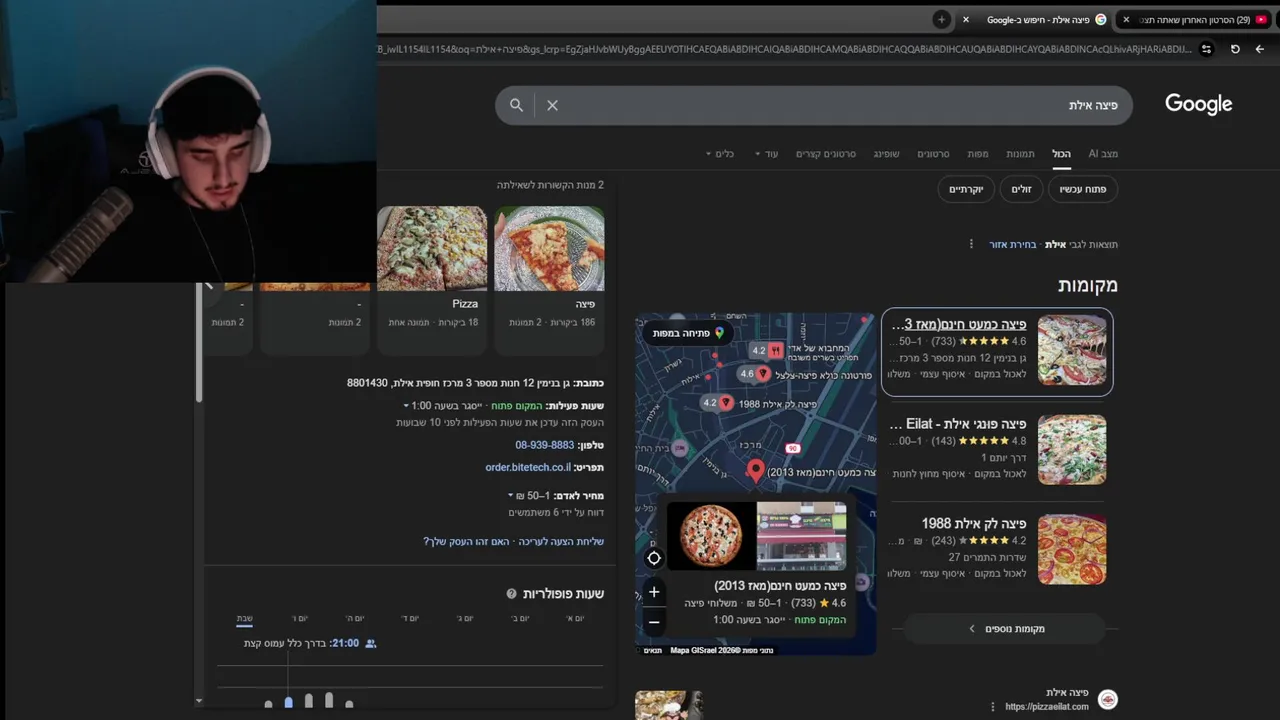Click the pizzaeilat.com site favicon
The image size is (1280, 720).
coord(1107,700)
